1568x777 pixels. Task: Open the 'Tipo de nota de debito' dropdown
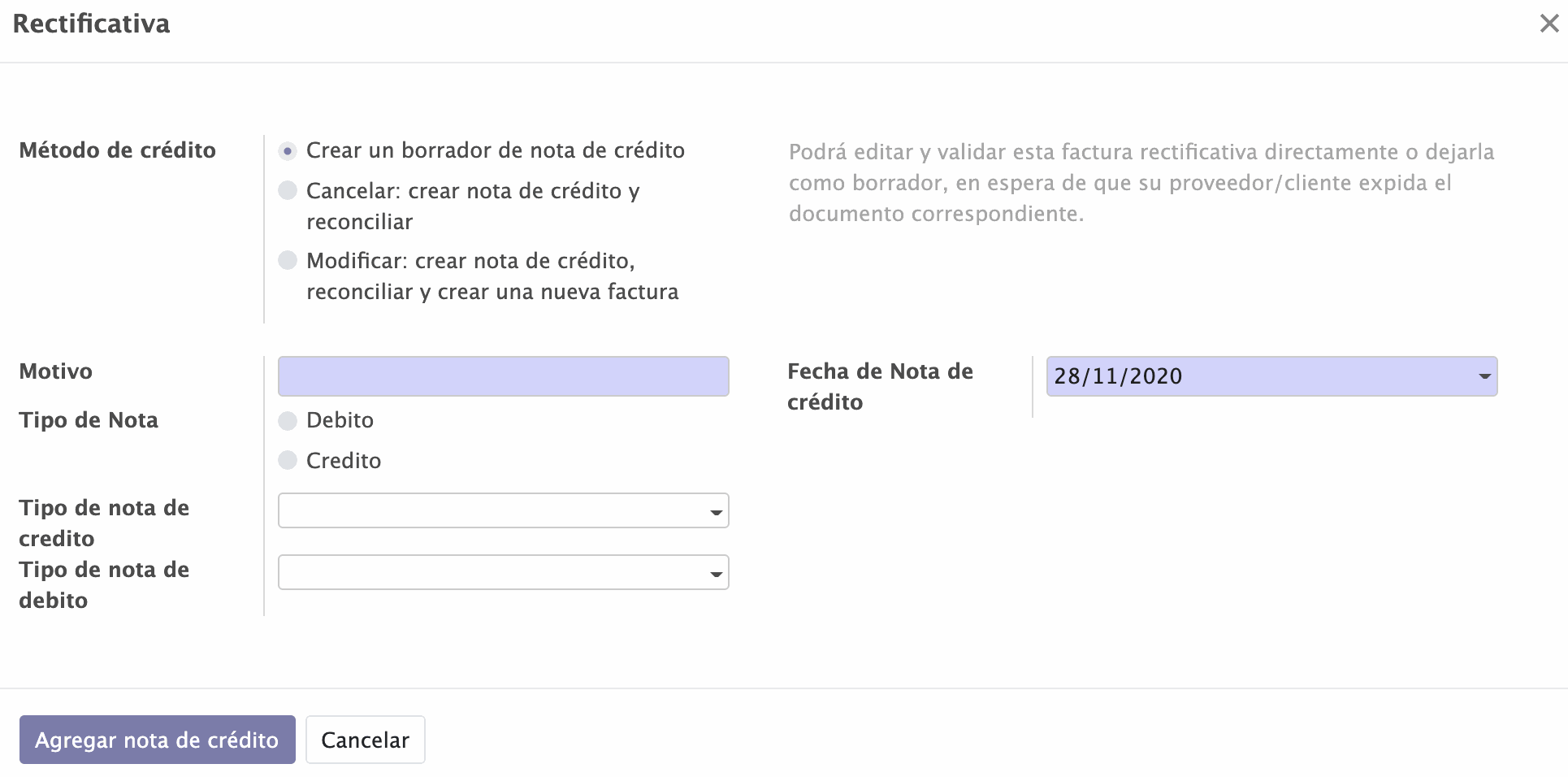pos(503,573)
